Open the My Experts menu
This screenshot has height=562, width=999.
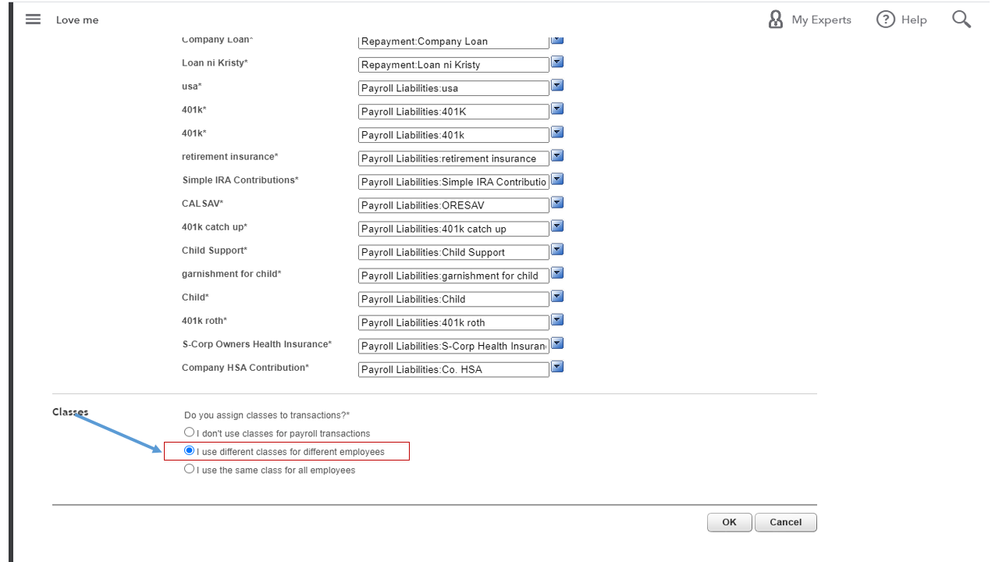pyautogui.click(x=821, y=20)
